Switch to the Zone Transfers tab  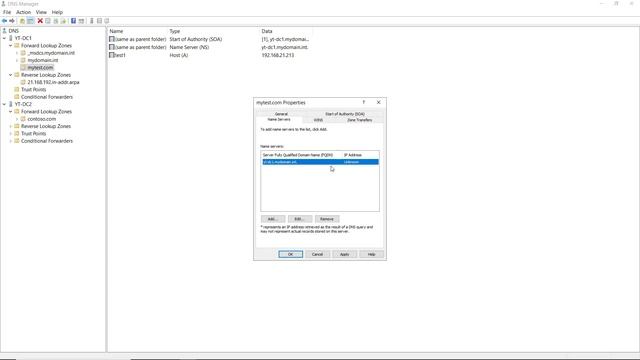360,120
